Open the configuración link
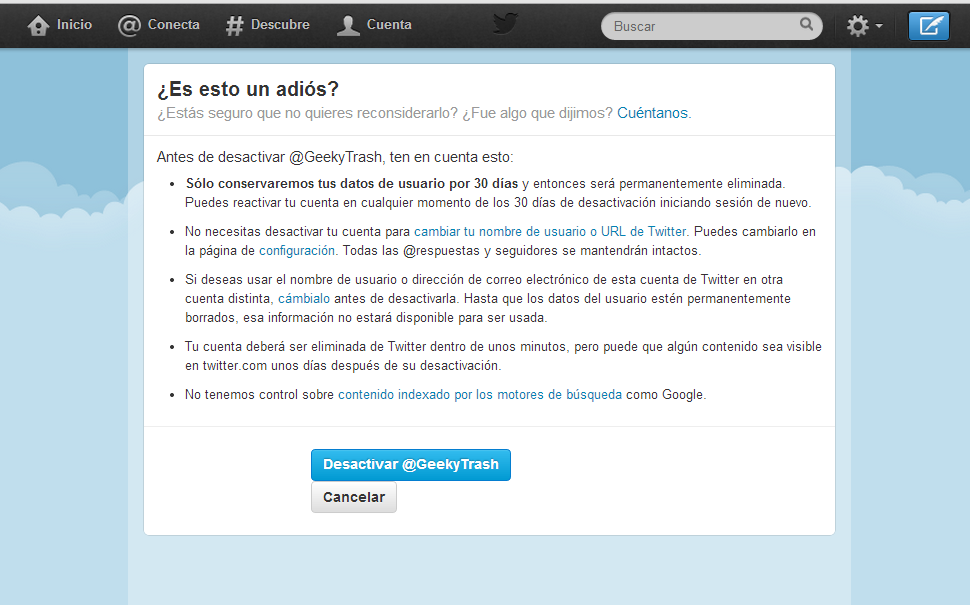 297,250
